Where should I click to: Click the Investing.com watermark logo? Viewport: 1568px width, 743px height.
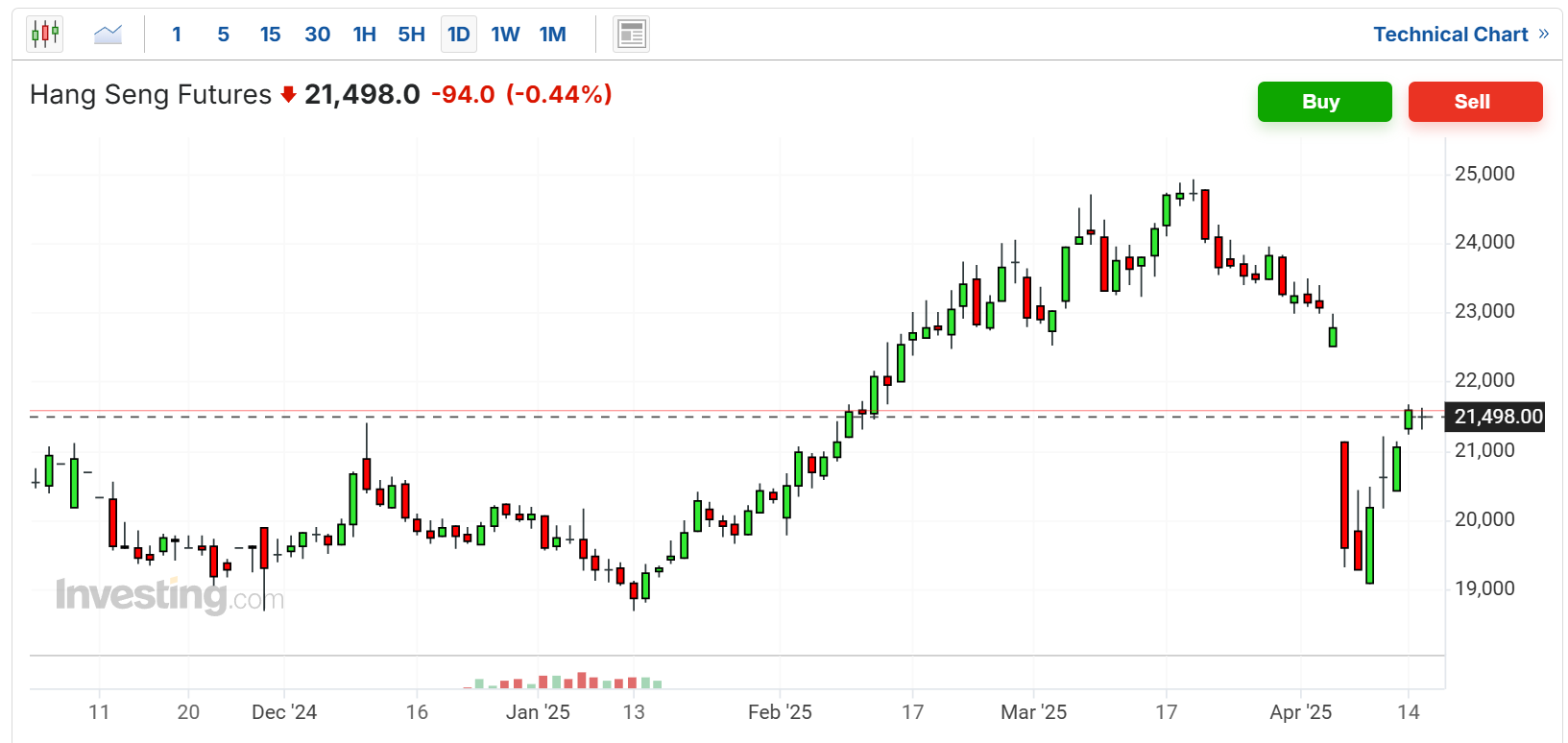tap(170, 595)
